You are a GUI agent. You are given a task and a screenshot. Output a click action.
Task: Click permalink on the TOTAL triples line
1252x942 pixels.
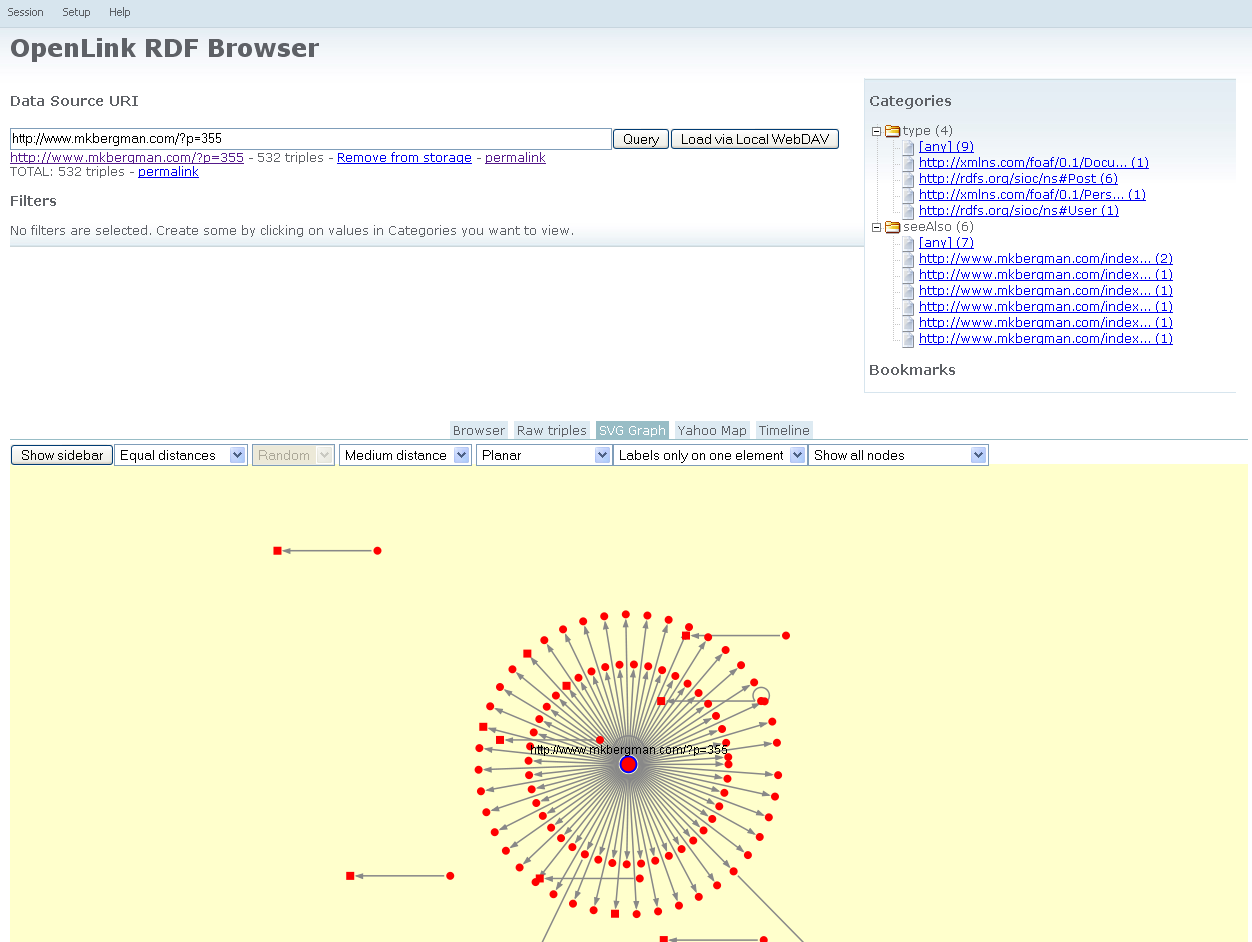(168, 172)
